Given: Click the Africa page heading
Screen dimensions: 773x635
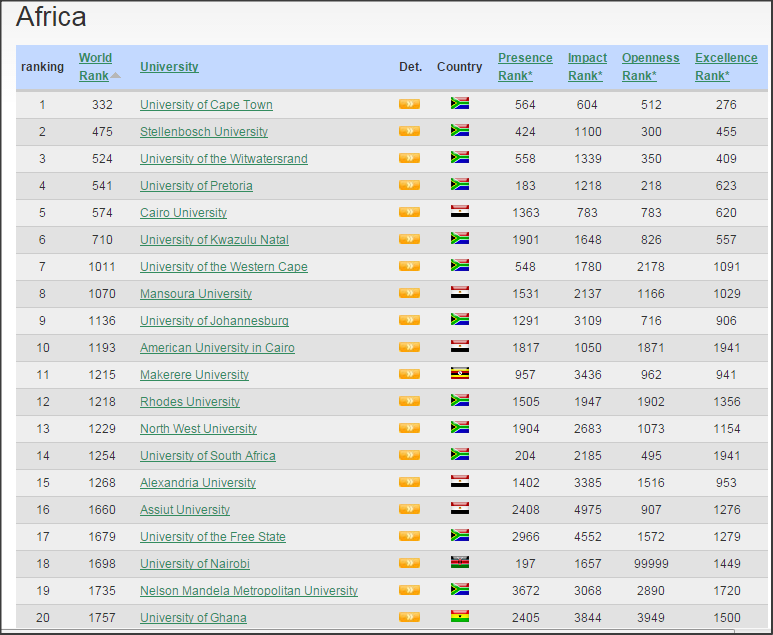Looking at the screenshot, I should [51, 17].
